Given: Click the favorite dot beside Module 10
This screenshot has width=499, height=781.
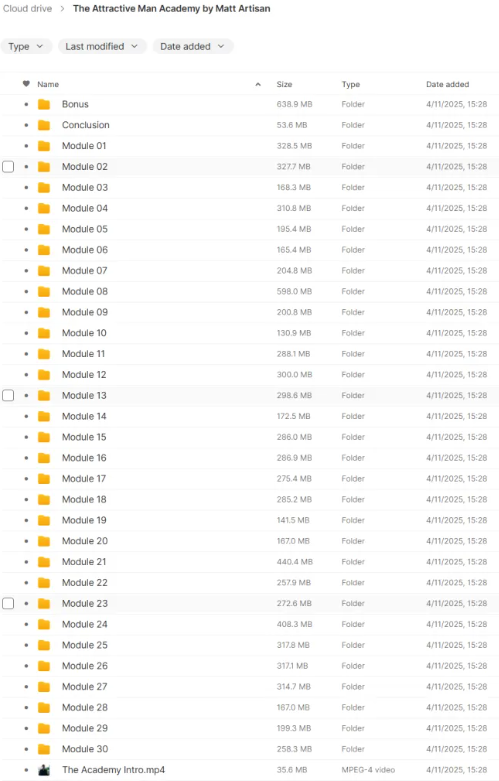Looking at the screenshot, I should pyautogui.click(x=26, y=333).
